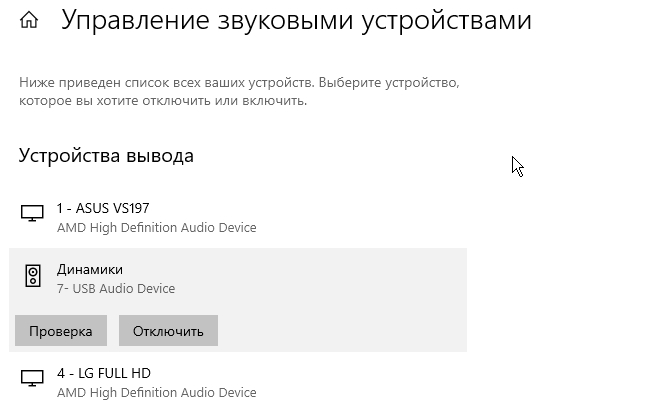Screen dimensions: 655x419
Task: Click empty panel space right of Отключить button
Action: click(340, 331)
